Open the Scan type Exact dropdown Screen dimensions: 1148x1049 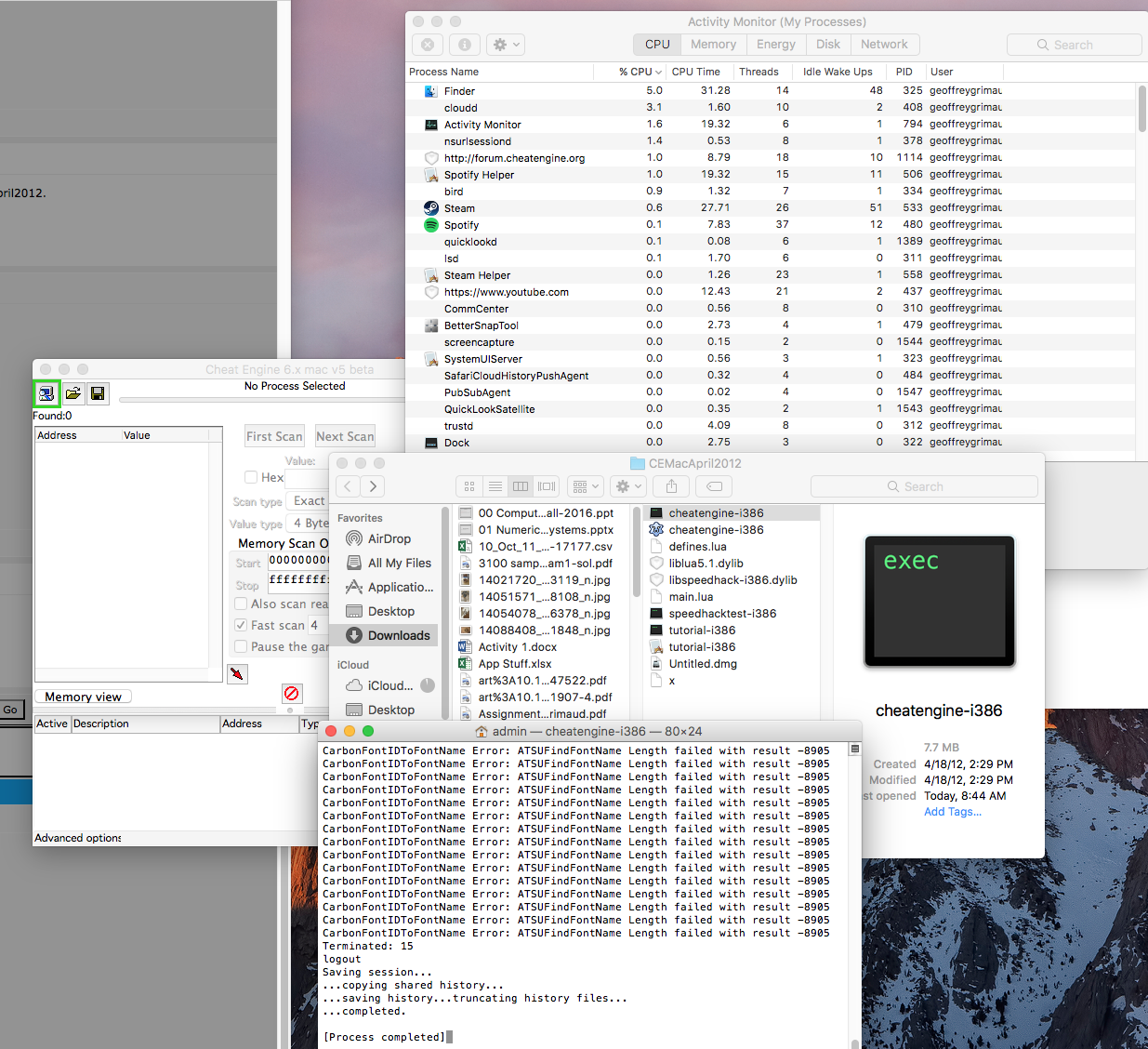309,500
